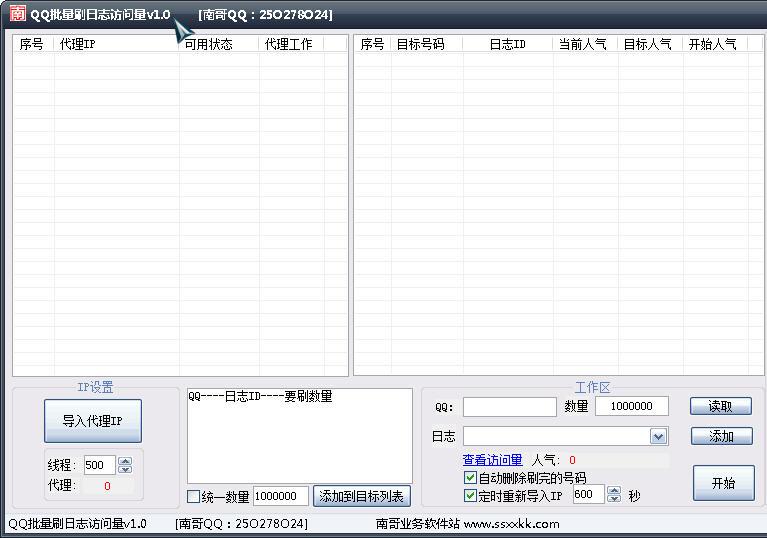Click status bar QQ批量刷日志访问量v1.0 text
The height and width of the screenshot is (538, 767).
[x=78, y=524]
